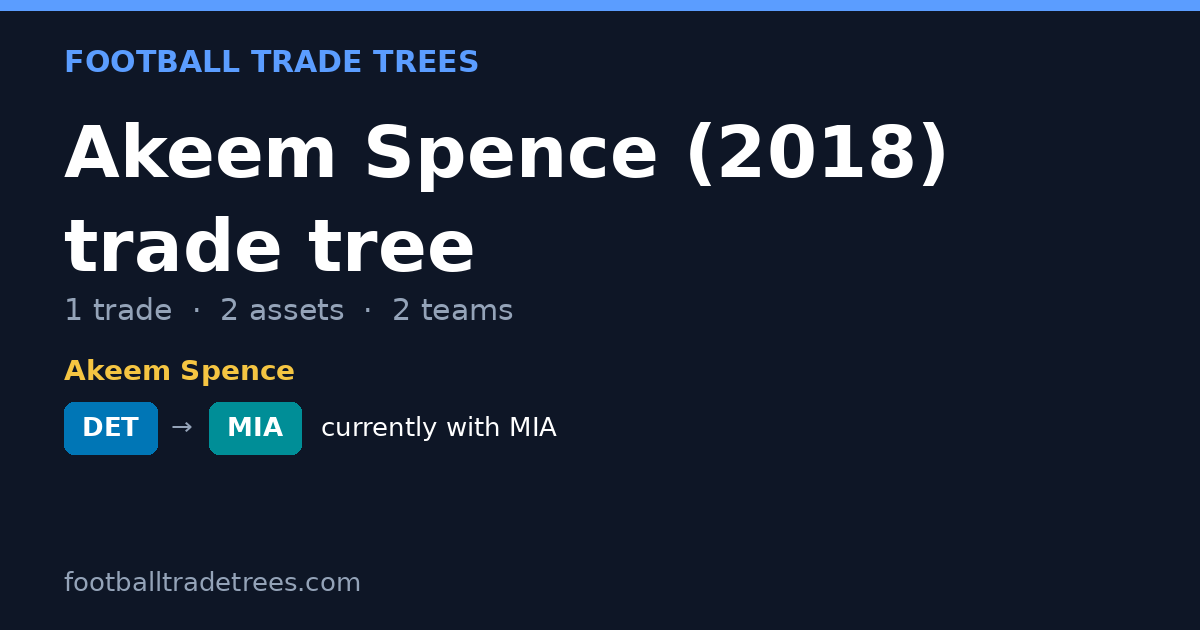Click the 'trade tree' heading line
The image size is (1200, 630).
tap(269, 249)
